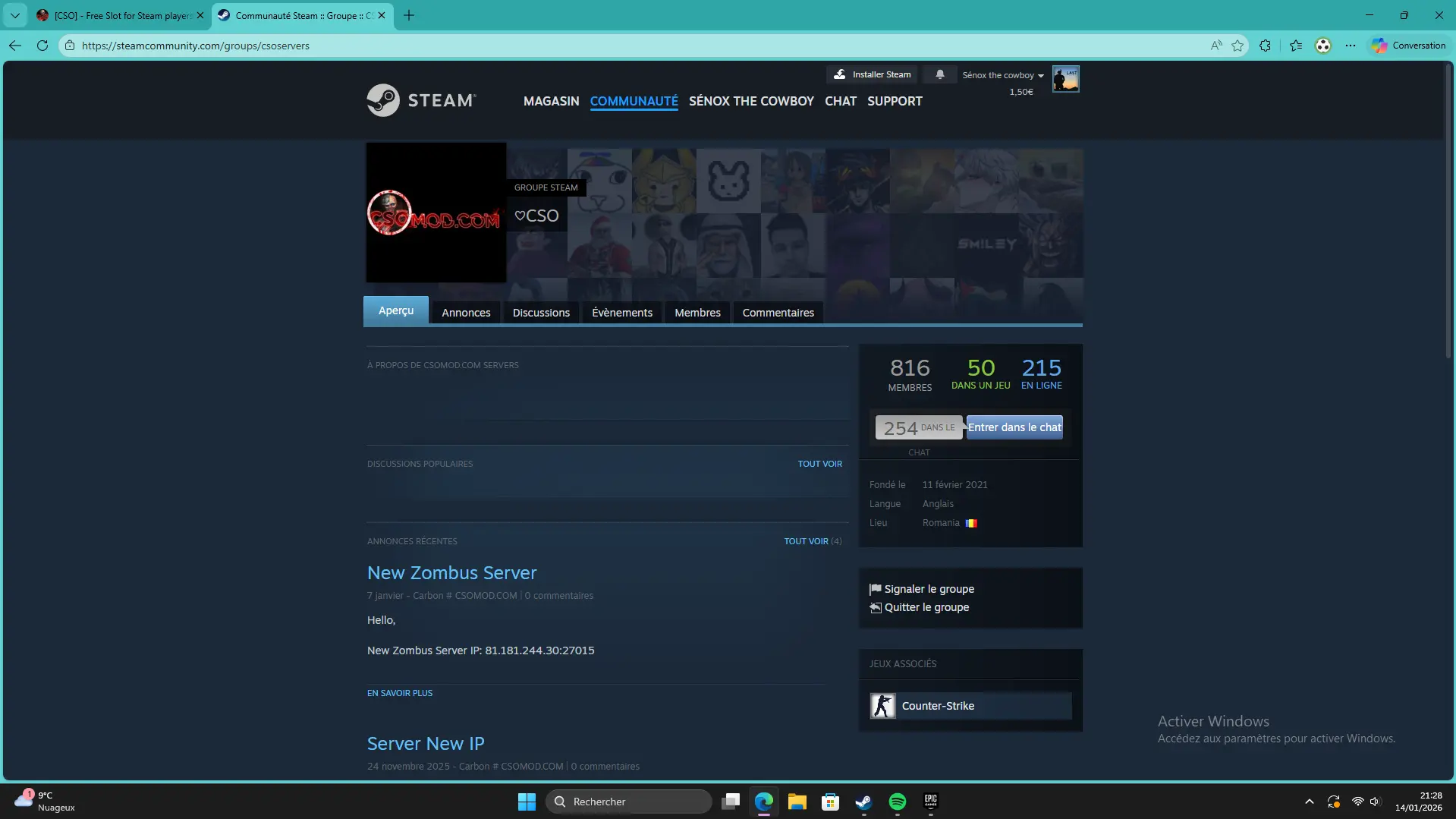Open the MAGASIN menu
The image size is (1456, 819).
(x=552, y=101)
